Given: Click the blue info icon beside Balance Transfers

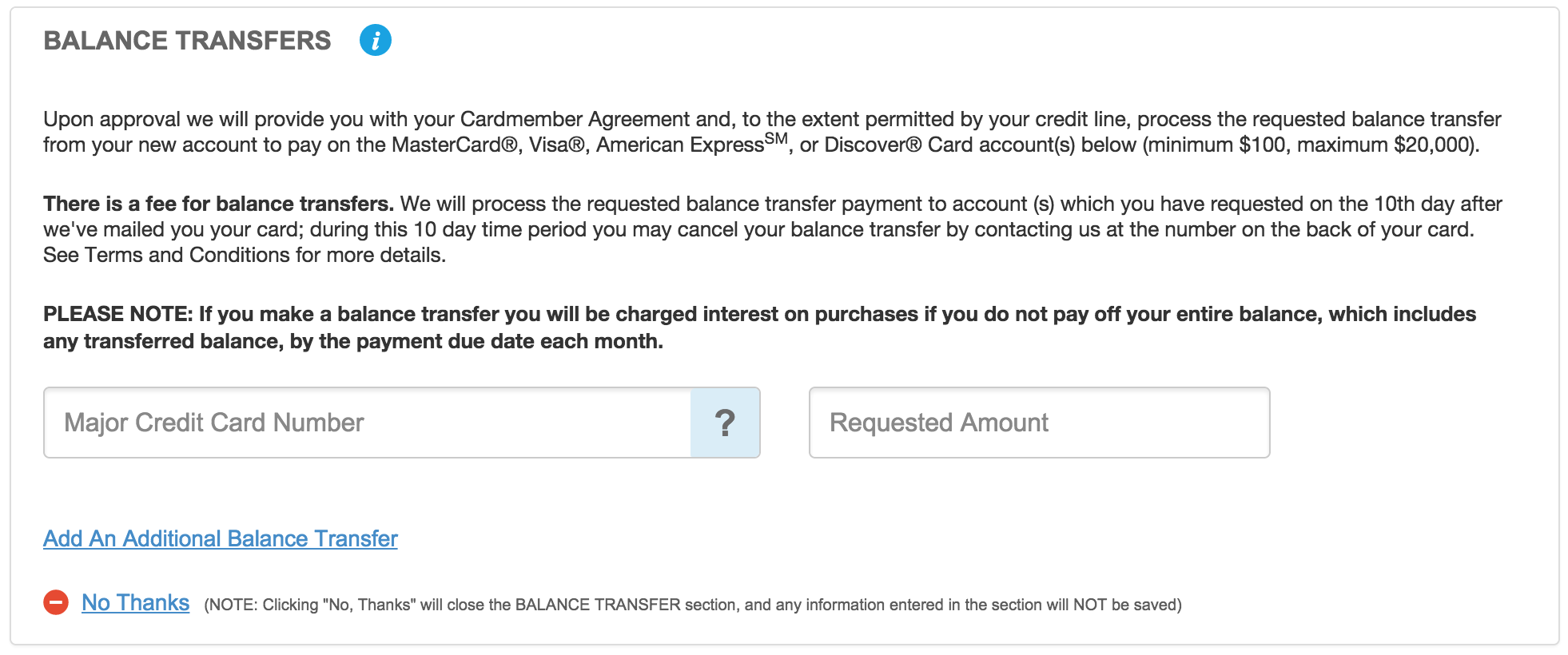Looking at the screenshot, I should tap(375, 40).
